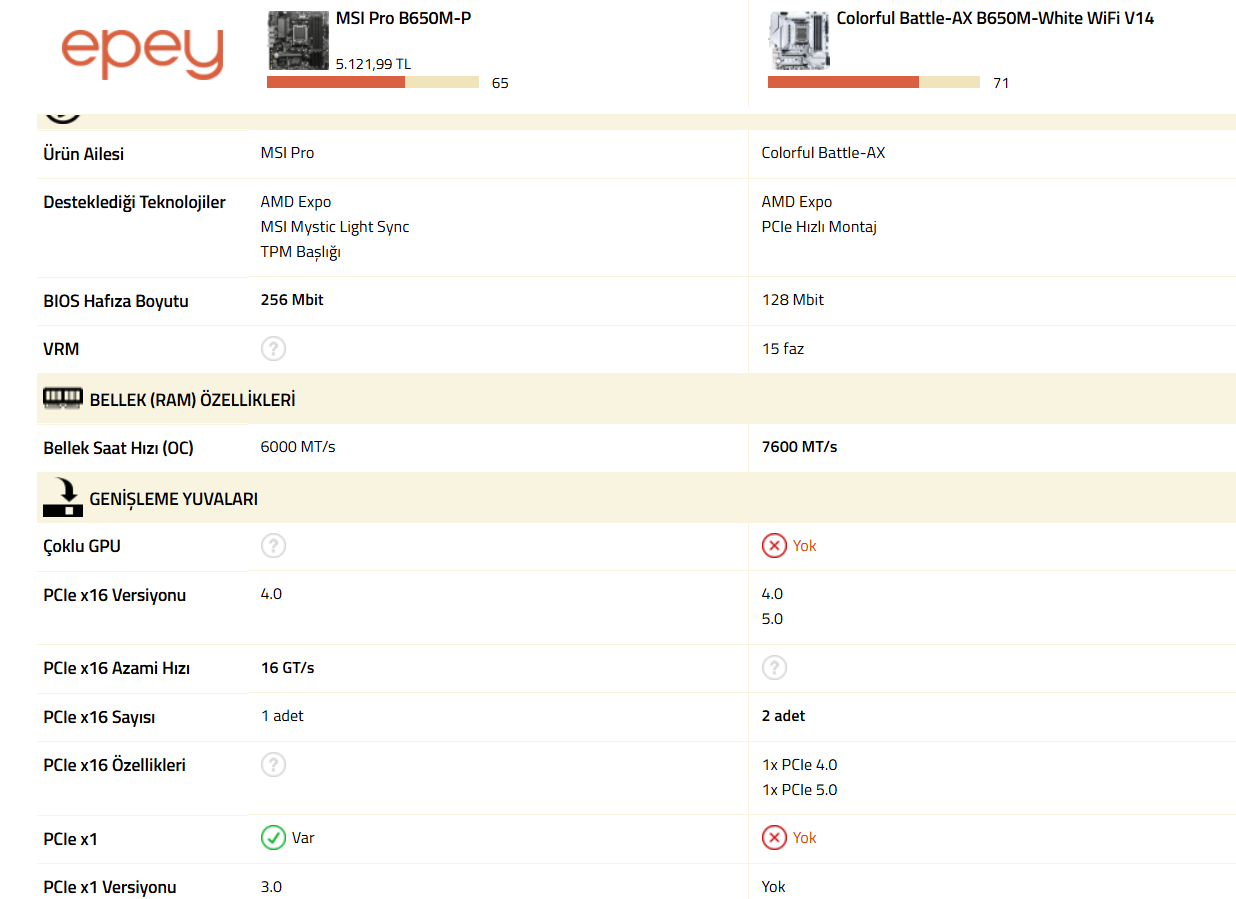1236x899 pixels.
Task: Click the Bellek Saat Hızı (OC) label
Action: click(119, 448)
